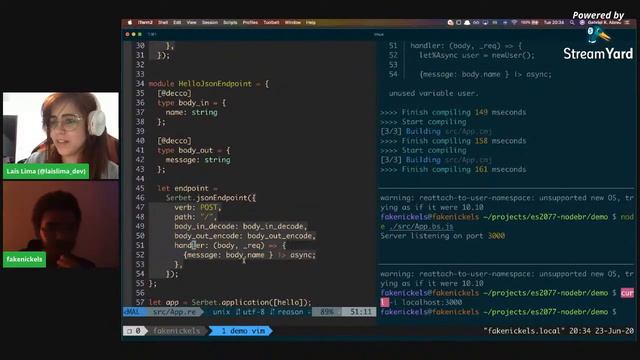
Task: Click 'handler: (body, _req)' on line 51
Action: 219,245
